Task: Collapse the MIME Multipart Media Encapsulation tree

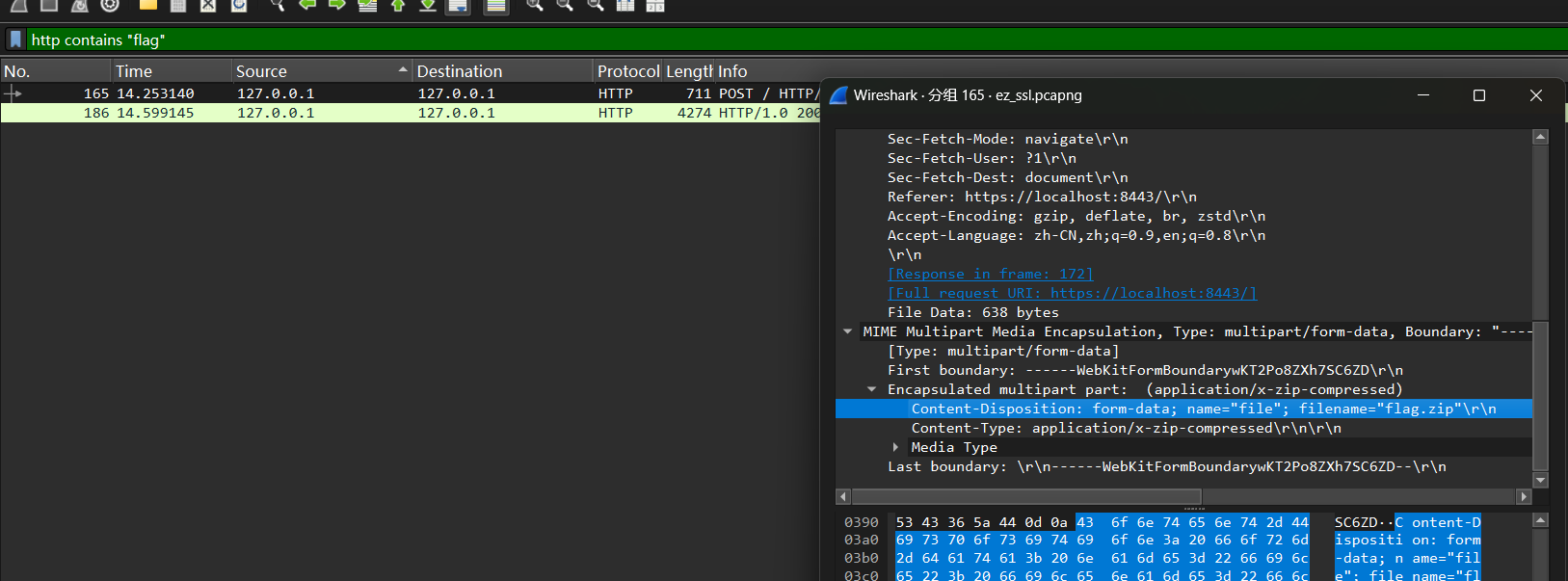Action: pos(848,331)
